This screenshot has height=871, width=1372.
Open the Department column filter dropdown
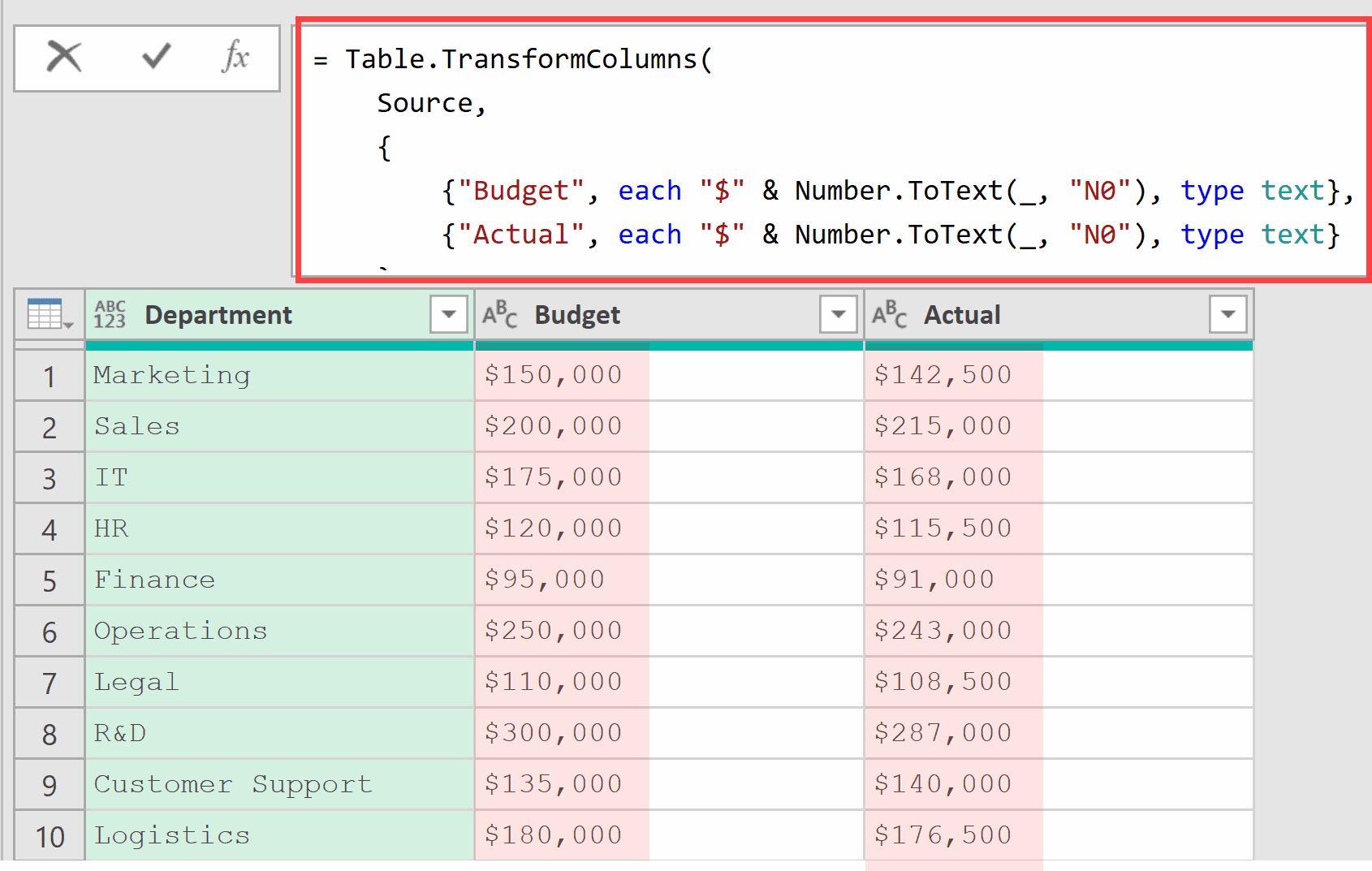click(x=448, y=314)
